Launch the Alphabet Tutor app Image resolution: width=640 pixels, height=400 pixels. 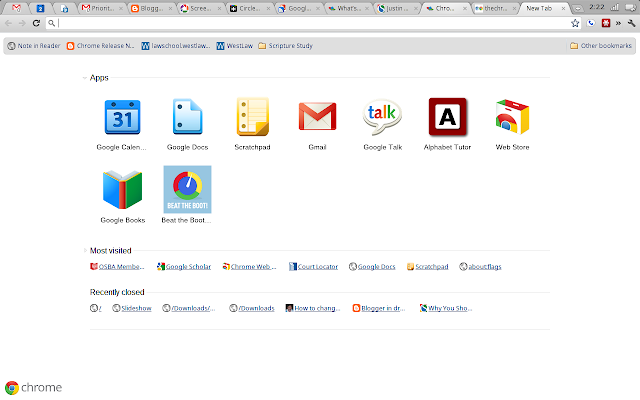pos(447,117)
